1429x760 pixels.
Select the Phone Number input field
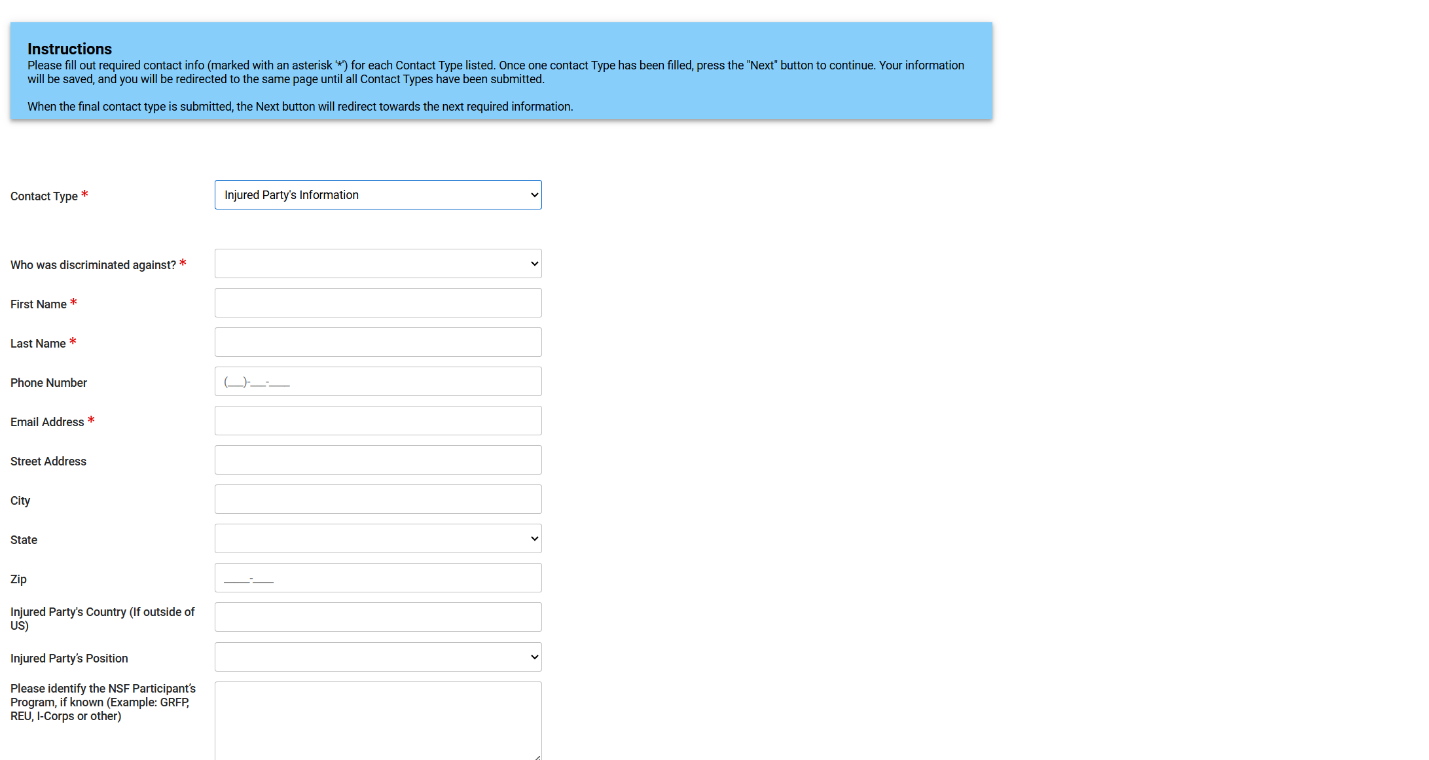pos(377,382)
